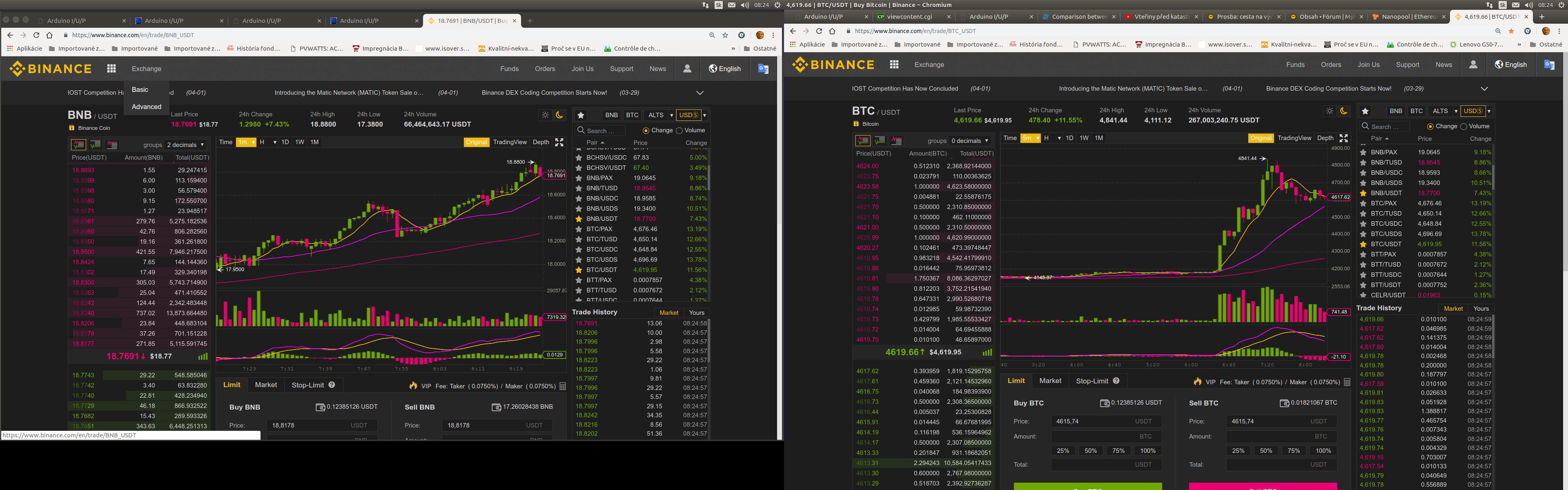
Task: Expand announcements chevron in BTC/USDT window
Action: point(1484,89)
